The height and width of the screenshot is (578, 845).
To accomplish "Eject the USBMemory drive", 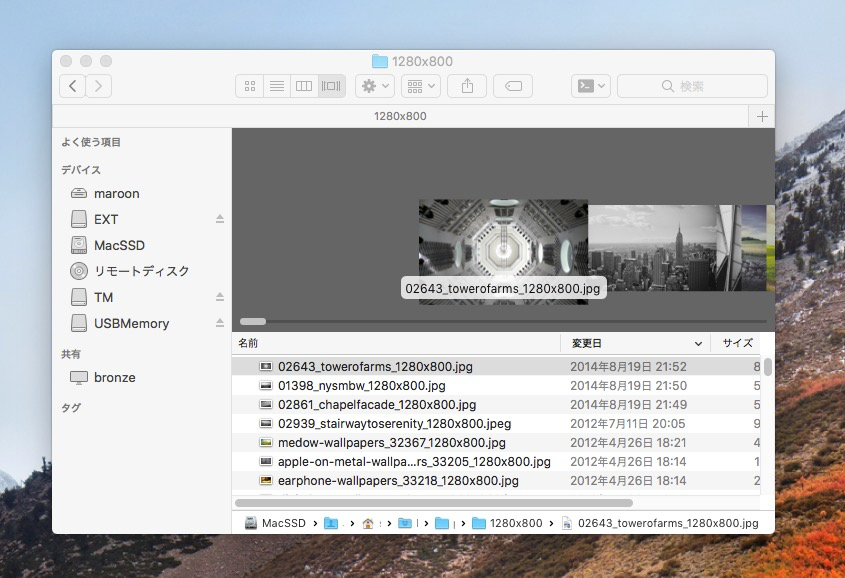I will (x=220, y=323).
